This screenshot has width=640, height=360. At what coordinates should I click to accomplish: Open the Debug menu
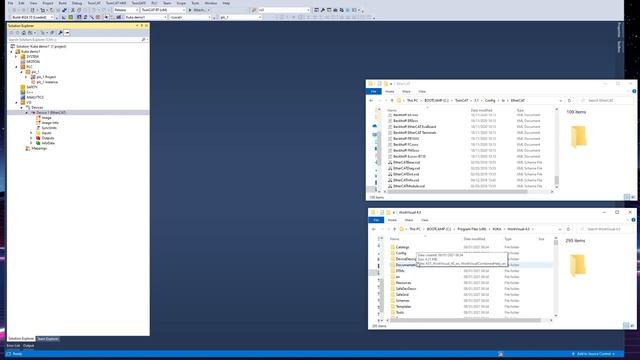coord(77,3)
